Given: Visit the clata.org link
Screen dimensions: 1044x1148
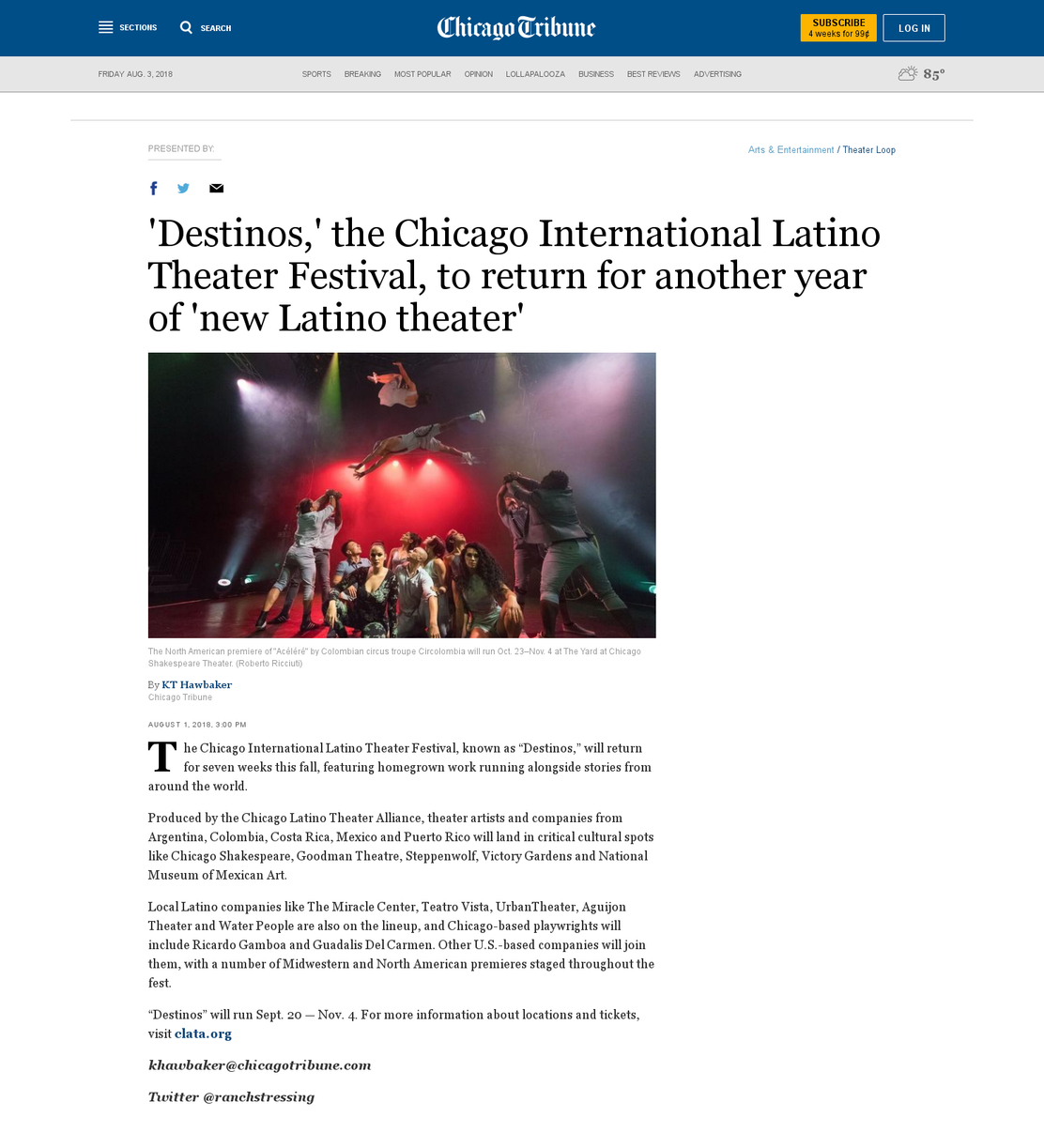Looking at the screenshot, I should point(203,1033).
